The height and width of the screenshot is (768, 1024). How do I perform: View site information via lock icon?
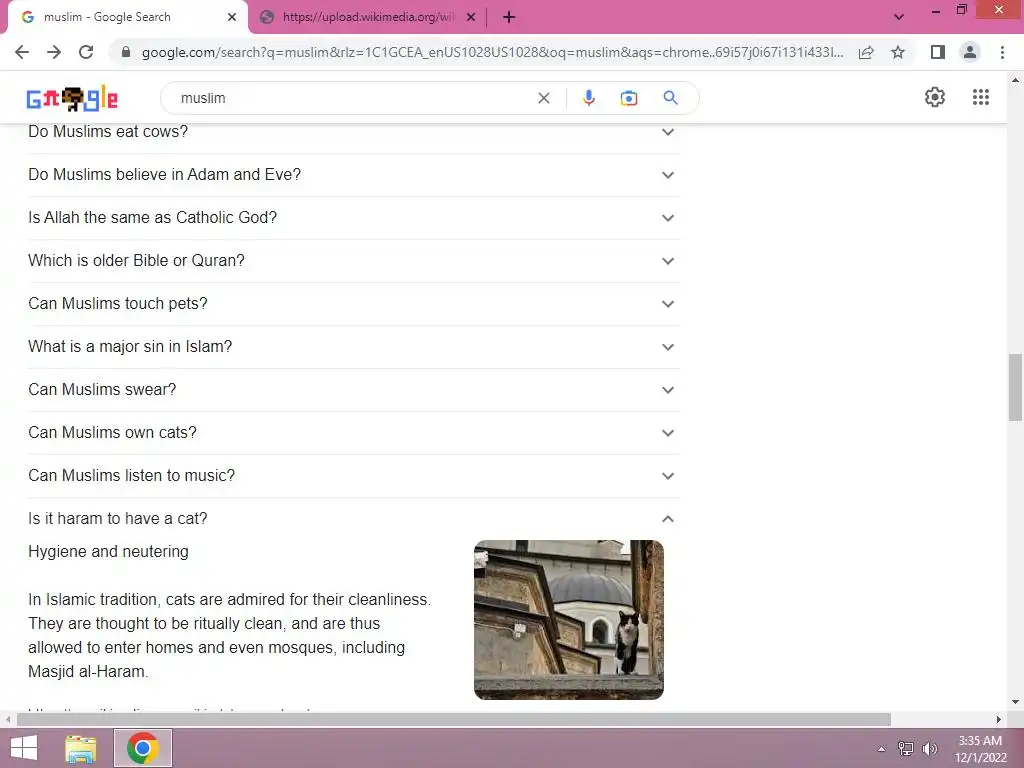pos(126,52)
